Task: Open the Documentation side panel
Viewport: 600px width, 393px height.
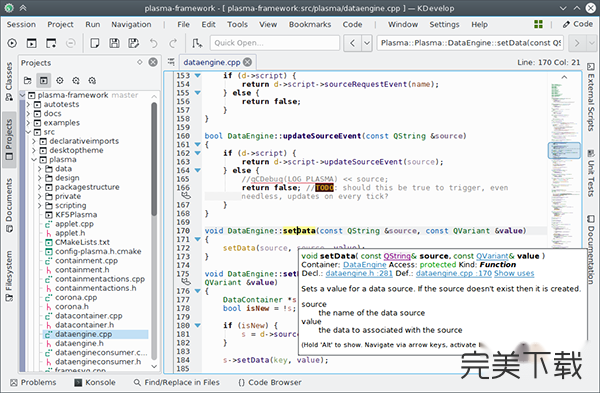Action: 591,249
